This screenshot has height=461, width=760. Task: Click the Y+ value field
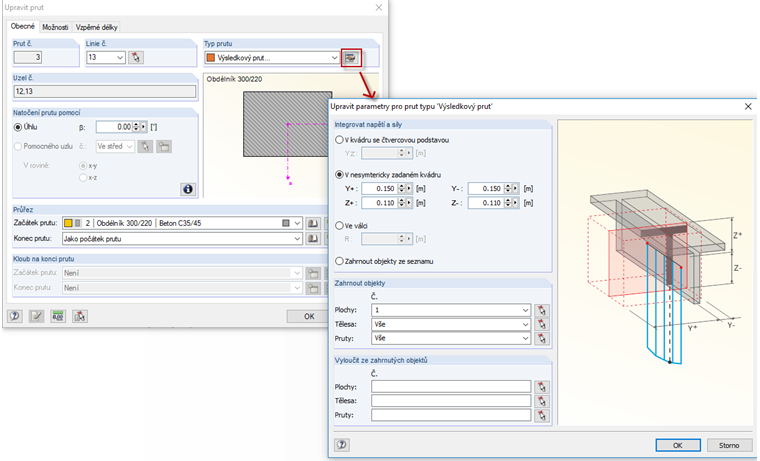379,189
